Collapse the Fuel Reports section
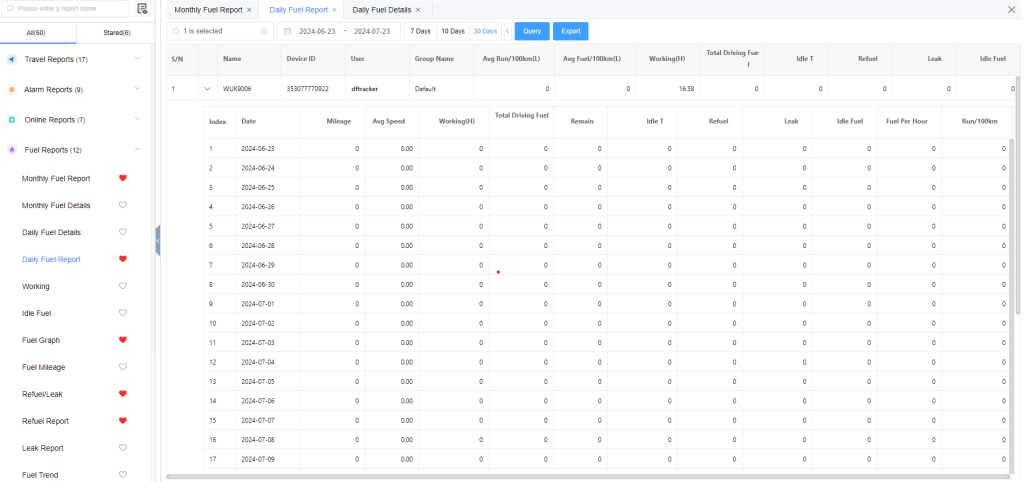Screen dimensions: 1024x482 point(136,150)
